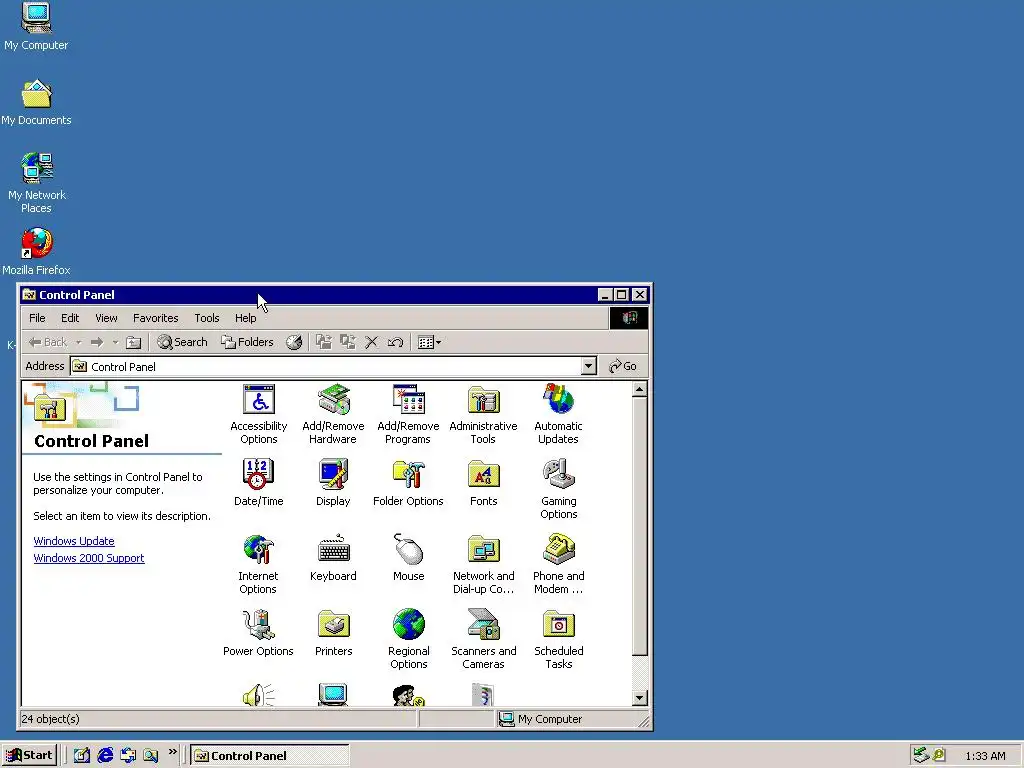The height and width of the screenshot is (768, 1024).
Task: Select My Documents desktop icon
Action: click(x=36, y=103)
